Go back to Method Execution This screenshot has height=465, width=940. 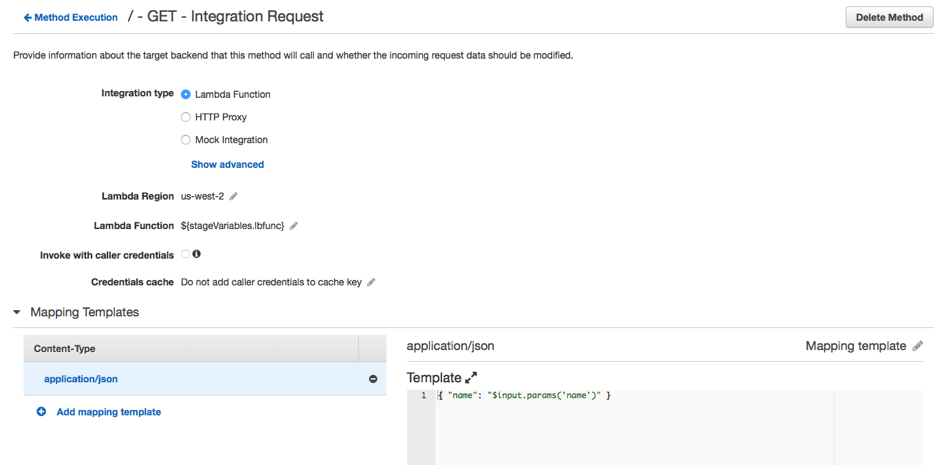click(70, 17)
